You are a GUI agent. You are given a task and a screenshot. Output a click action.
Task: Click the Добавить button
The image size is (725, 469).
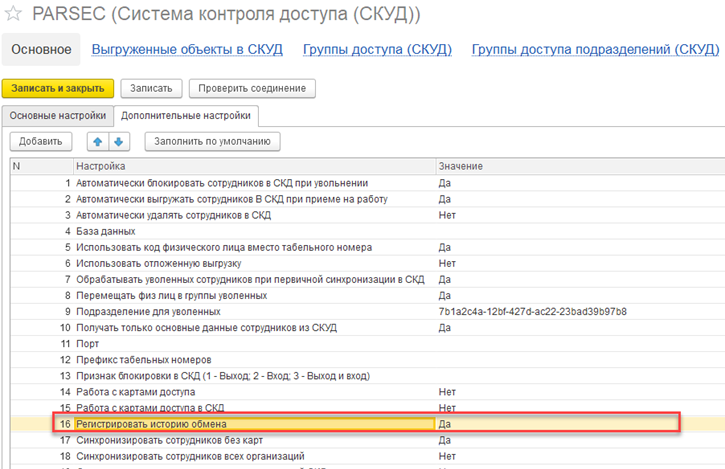[x=40, y=141]
